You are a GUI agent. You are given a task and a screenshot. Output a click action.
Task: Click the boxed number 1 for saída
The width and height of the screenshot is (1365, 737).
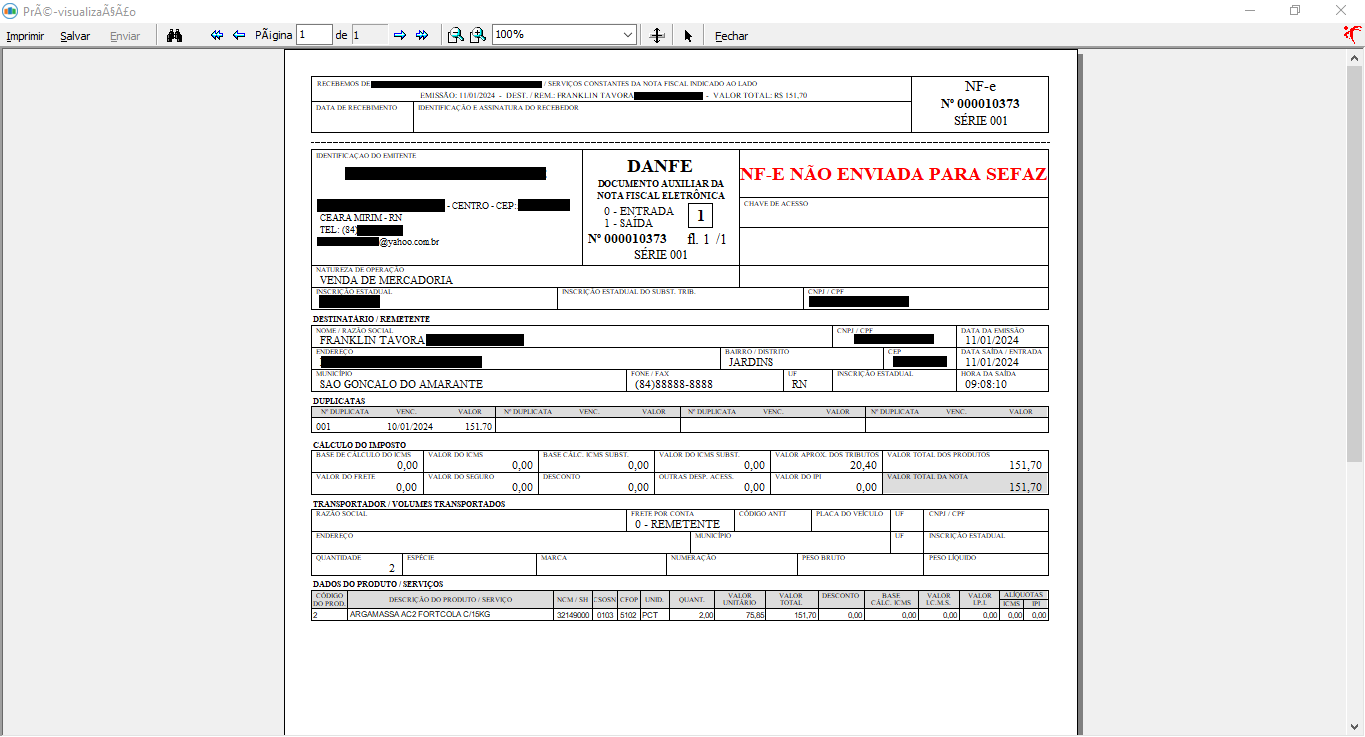(701, 215)
